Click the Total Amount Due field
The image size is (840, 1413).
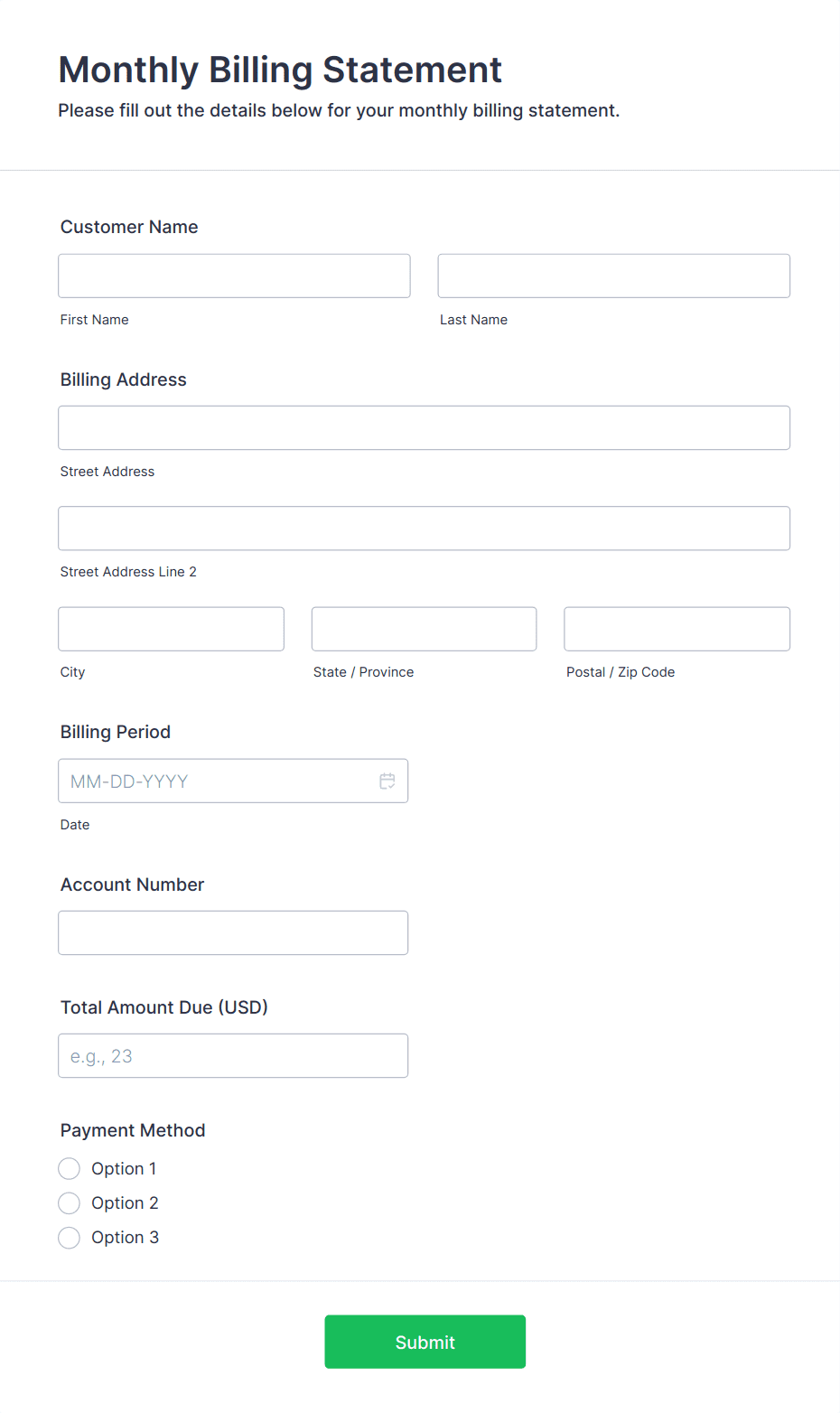click(x=233, y=1056)
